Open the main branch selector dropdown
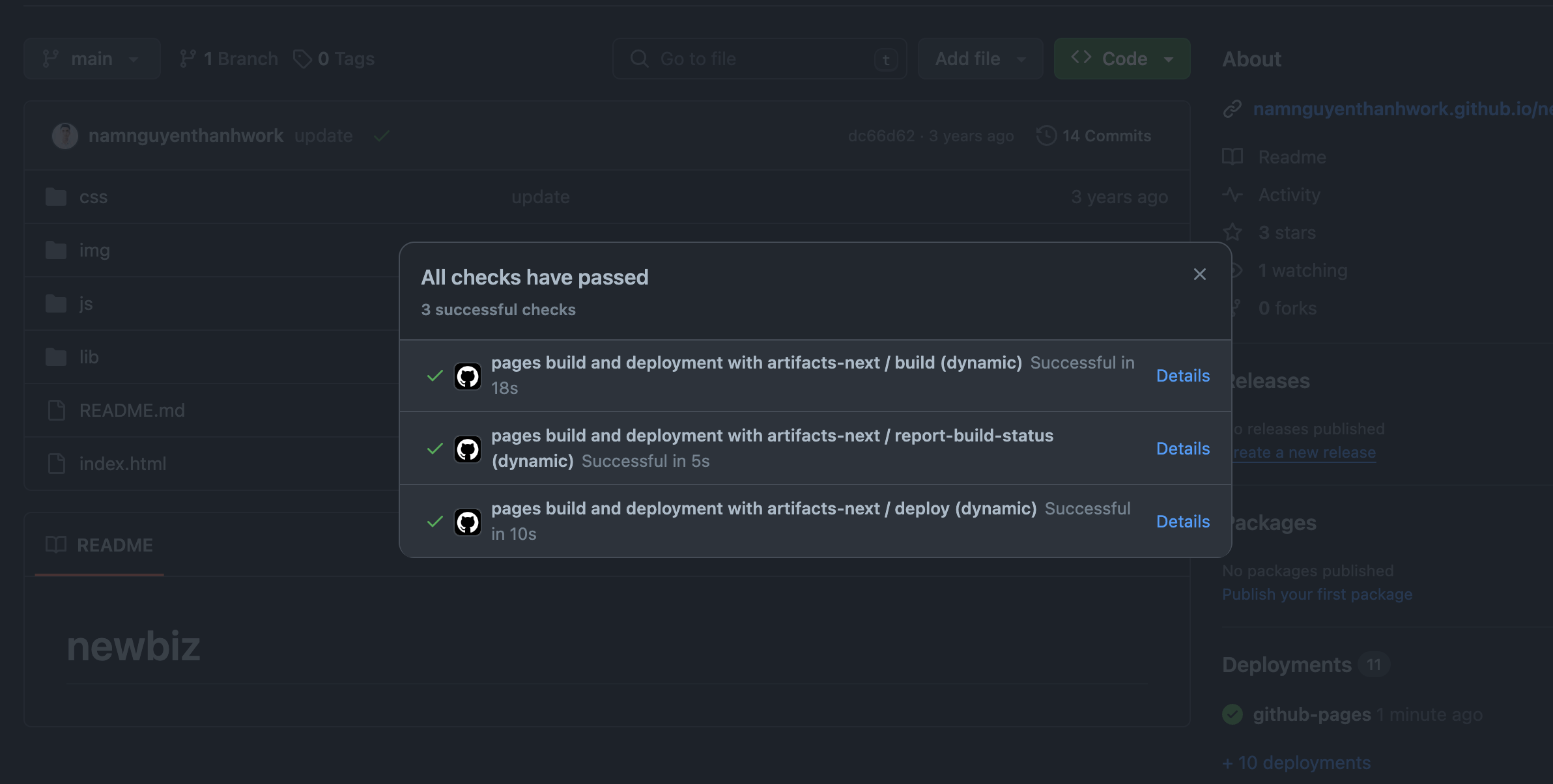Screen dimensions: 1553x784 point(92,59)
